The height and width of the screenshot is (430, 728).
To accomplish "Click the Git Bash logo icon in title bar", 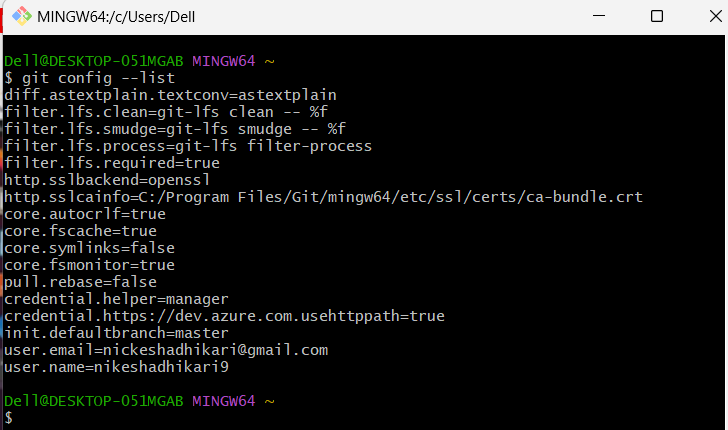I will [21, 16].
